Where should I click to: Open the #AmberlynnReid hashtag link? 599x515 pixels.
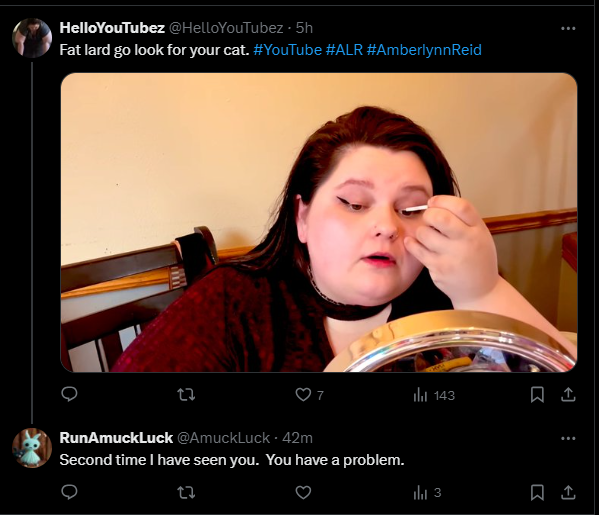[x=424, y=50]
